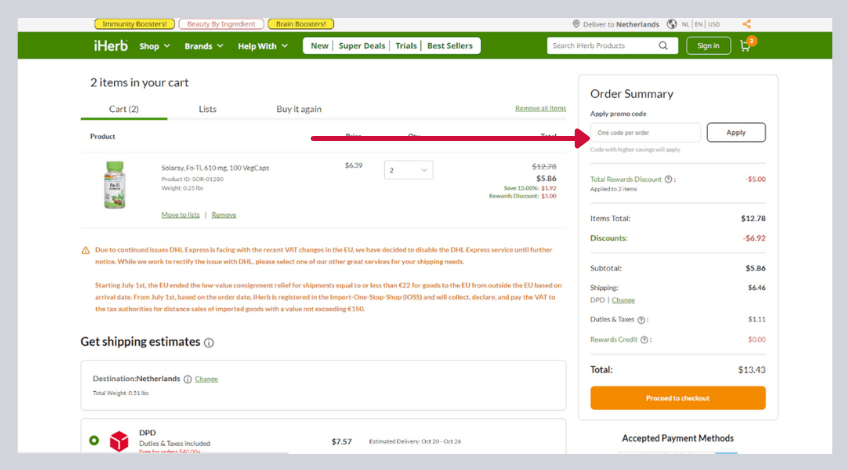Expand the Brands menu
The image size is (847, 470).
204,46
